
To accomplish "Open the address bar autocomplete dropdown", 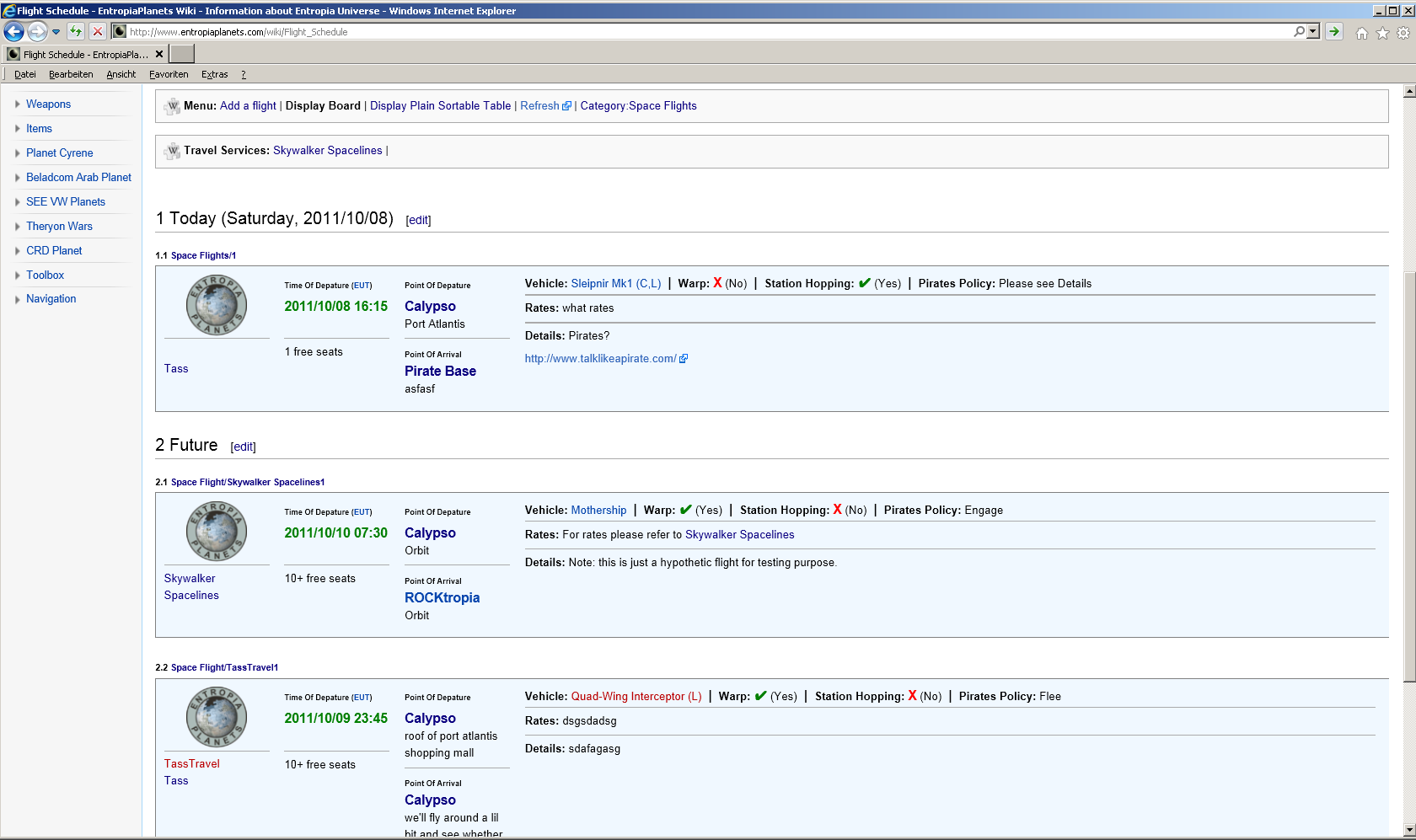I will pyautogui.click(x=1313, y=32).
